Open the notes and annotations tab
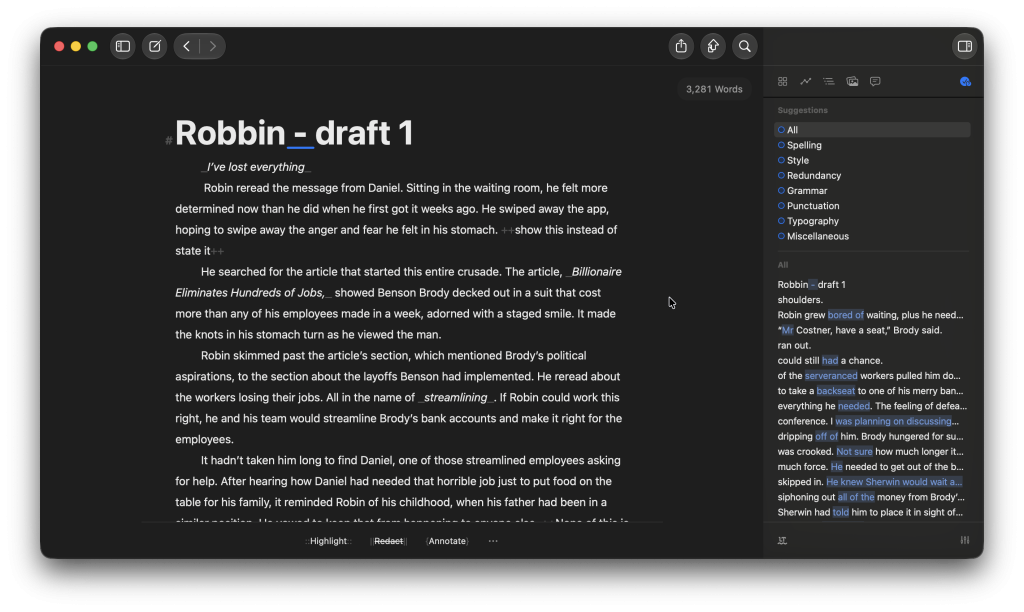Viewport: 1024px width, 612px height. (875, 82)
